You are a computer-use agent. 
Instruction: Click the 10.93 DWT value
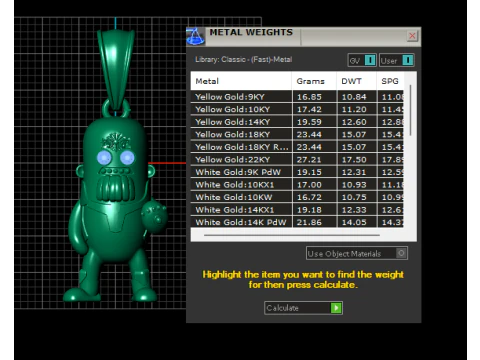[354, 185]
